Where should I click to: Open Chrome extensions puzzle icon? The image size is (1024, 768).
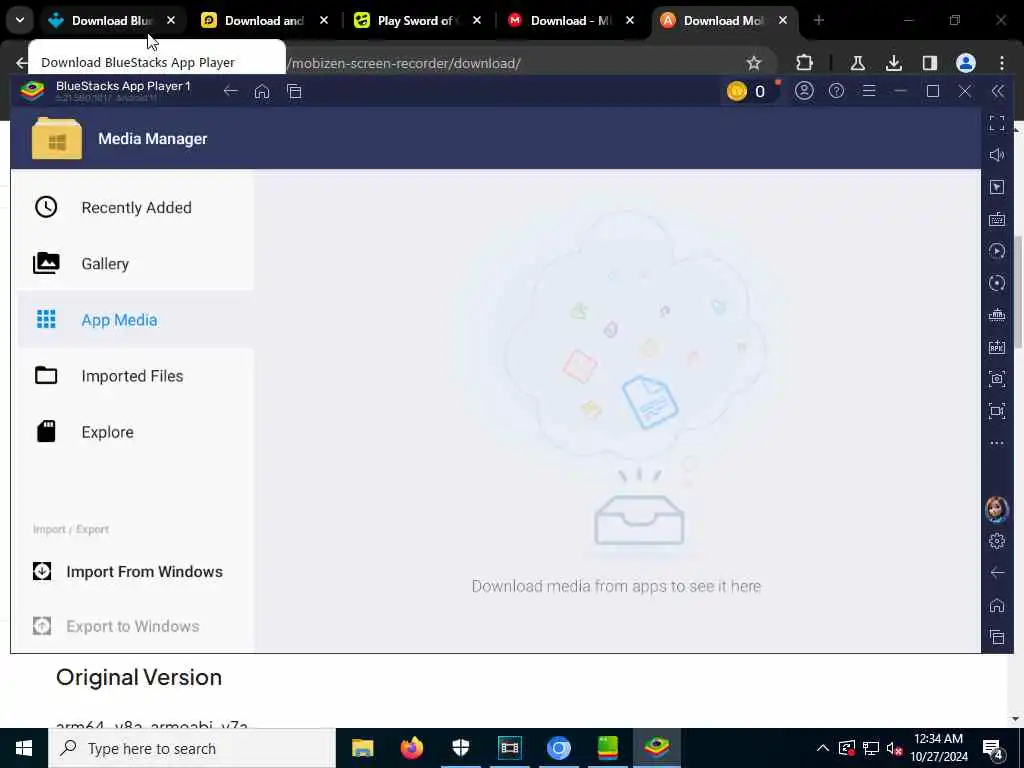(x=805, y=63)
